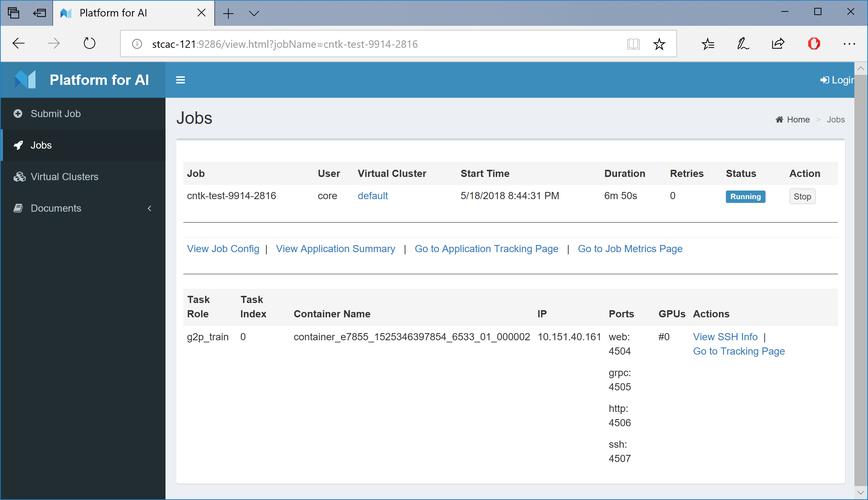Click the Documents book icon
This screenshot has height=500, width=868.
(x=18, y=208)
